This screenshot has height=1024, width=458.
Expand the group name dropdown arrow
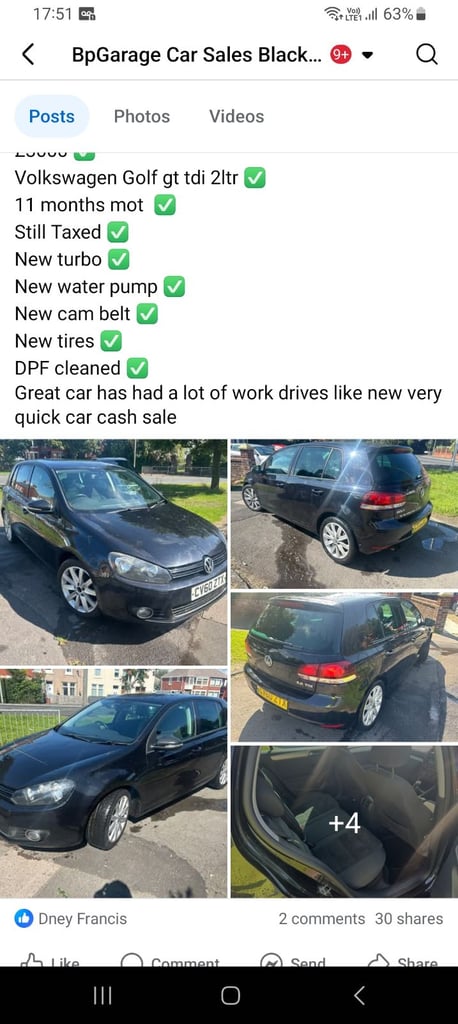(x=367, y=56)
